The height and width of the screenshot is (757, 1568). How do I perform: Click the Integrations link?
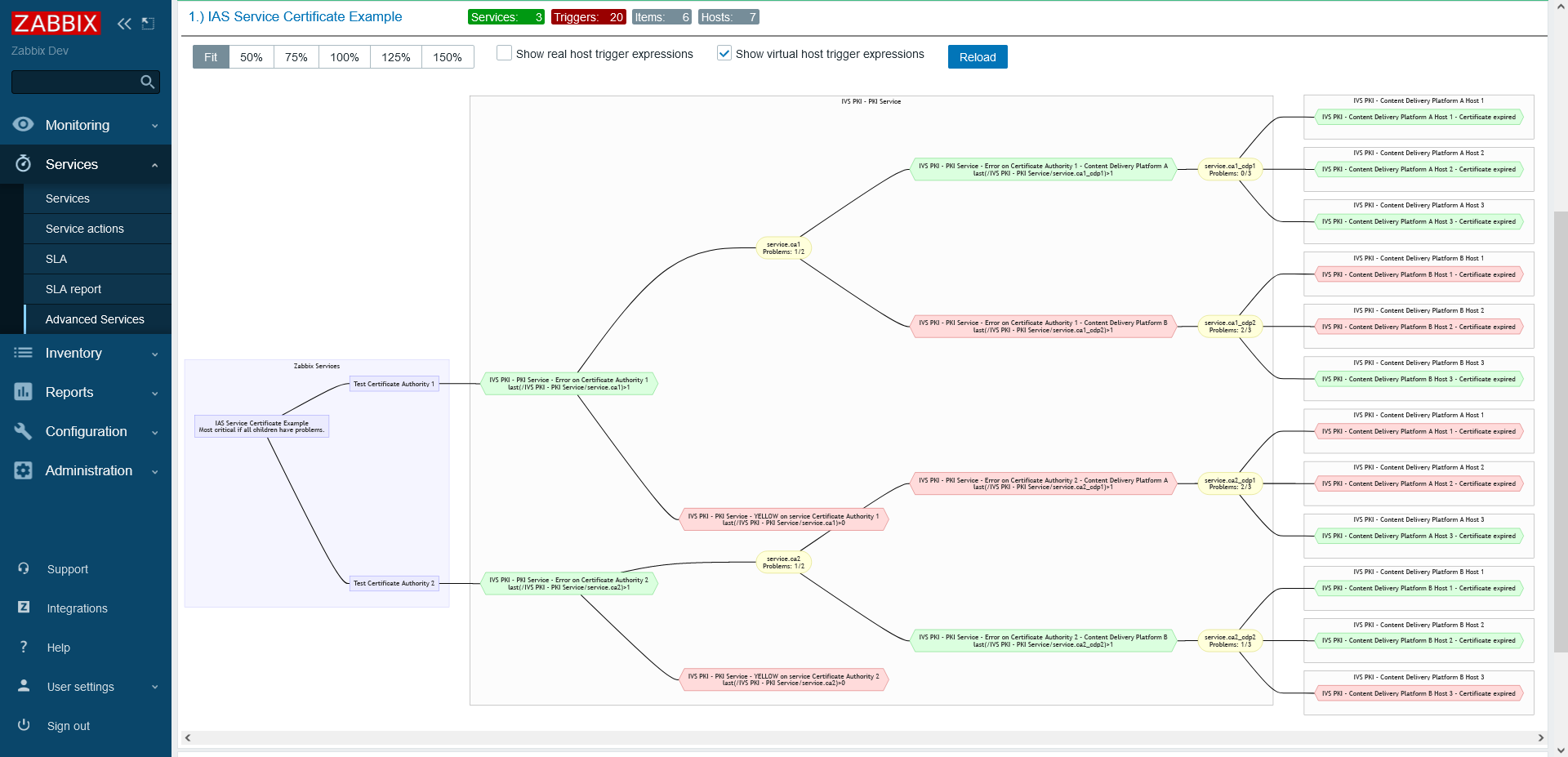click(x=78, y=608)
